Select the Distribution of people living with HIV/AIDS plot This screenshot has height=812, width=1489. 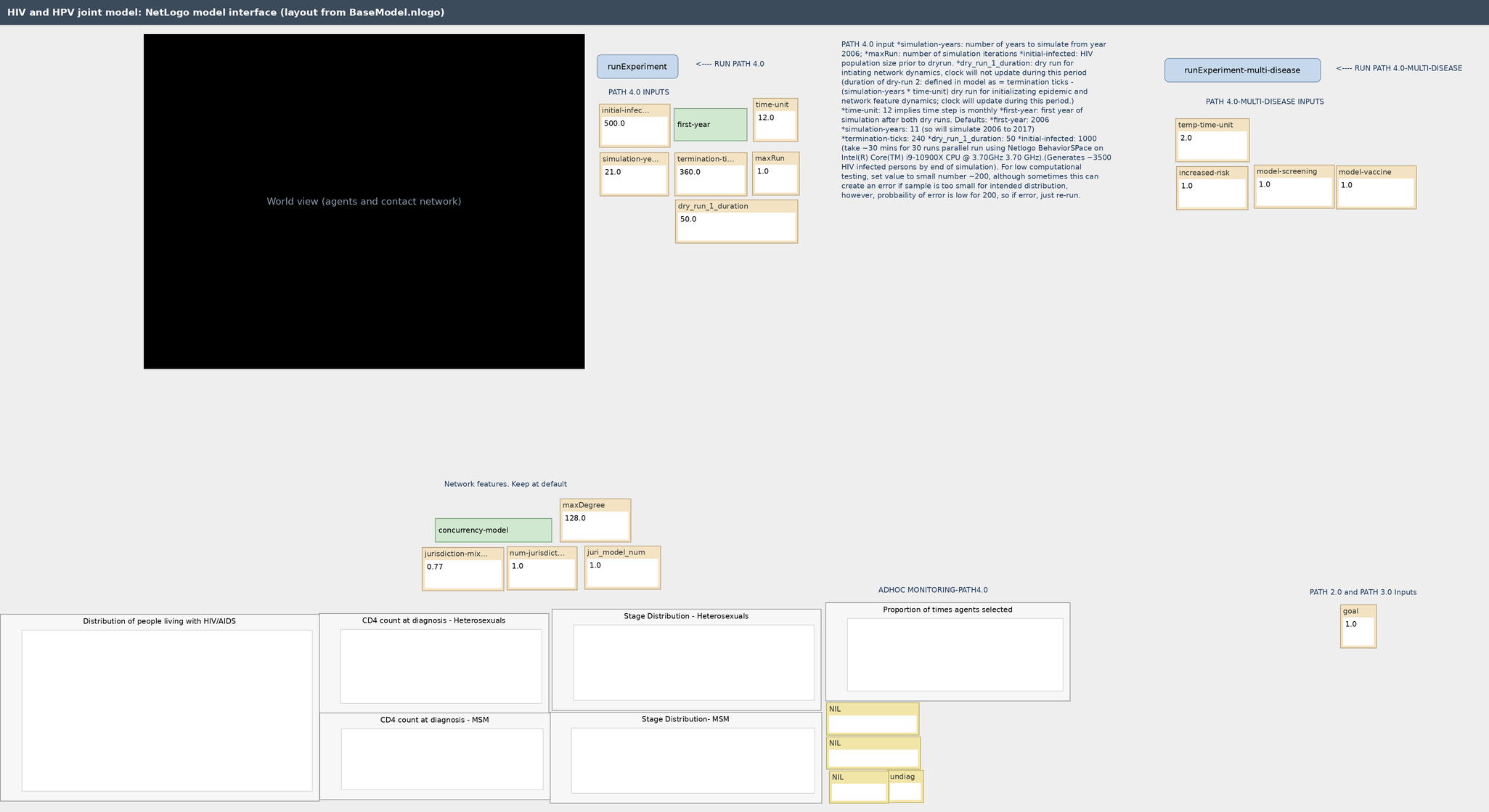[x=160, y=708]
